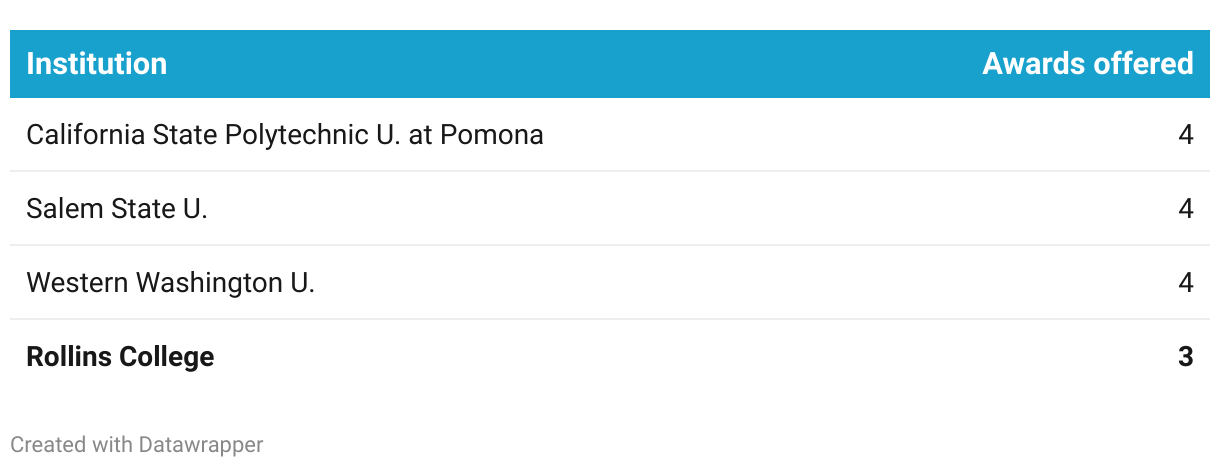This screenshot has width=1220, height=468.
Task: Select the Western Washington U. institution name
Action: [170, 283]
